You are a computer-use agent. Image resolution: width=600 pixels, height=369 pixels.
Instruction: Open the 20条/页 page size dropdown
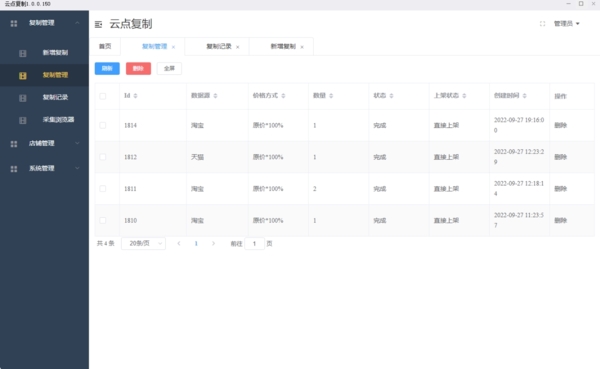pyautogui.click(x=143, y=243)
